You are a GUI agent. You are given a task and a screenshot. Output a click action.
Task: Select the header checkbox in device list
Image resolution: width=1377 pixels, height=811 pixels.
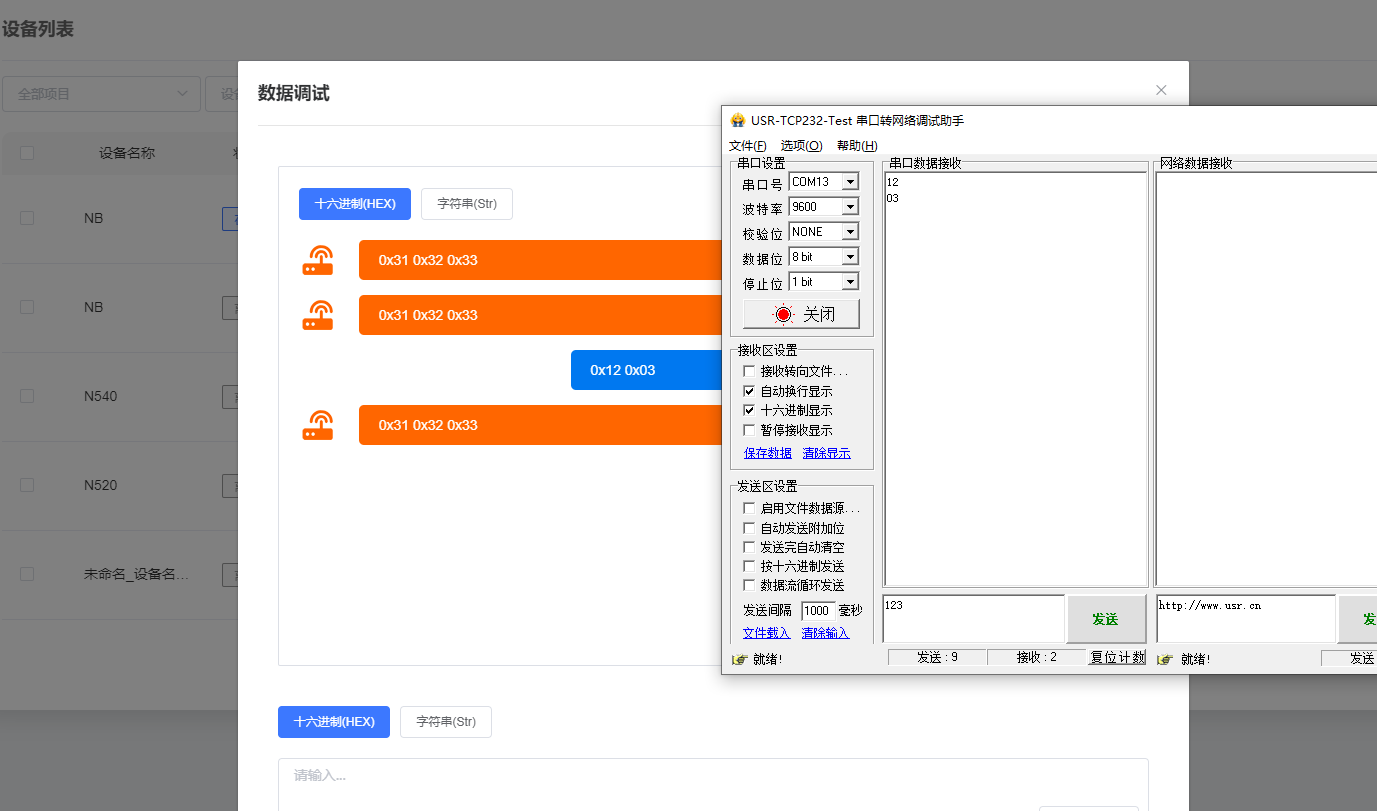pos(27,153)
